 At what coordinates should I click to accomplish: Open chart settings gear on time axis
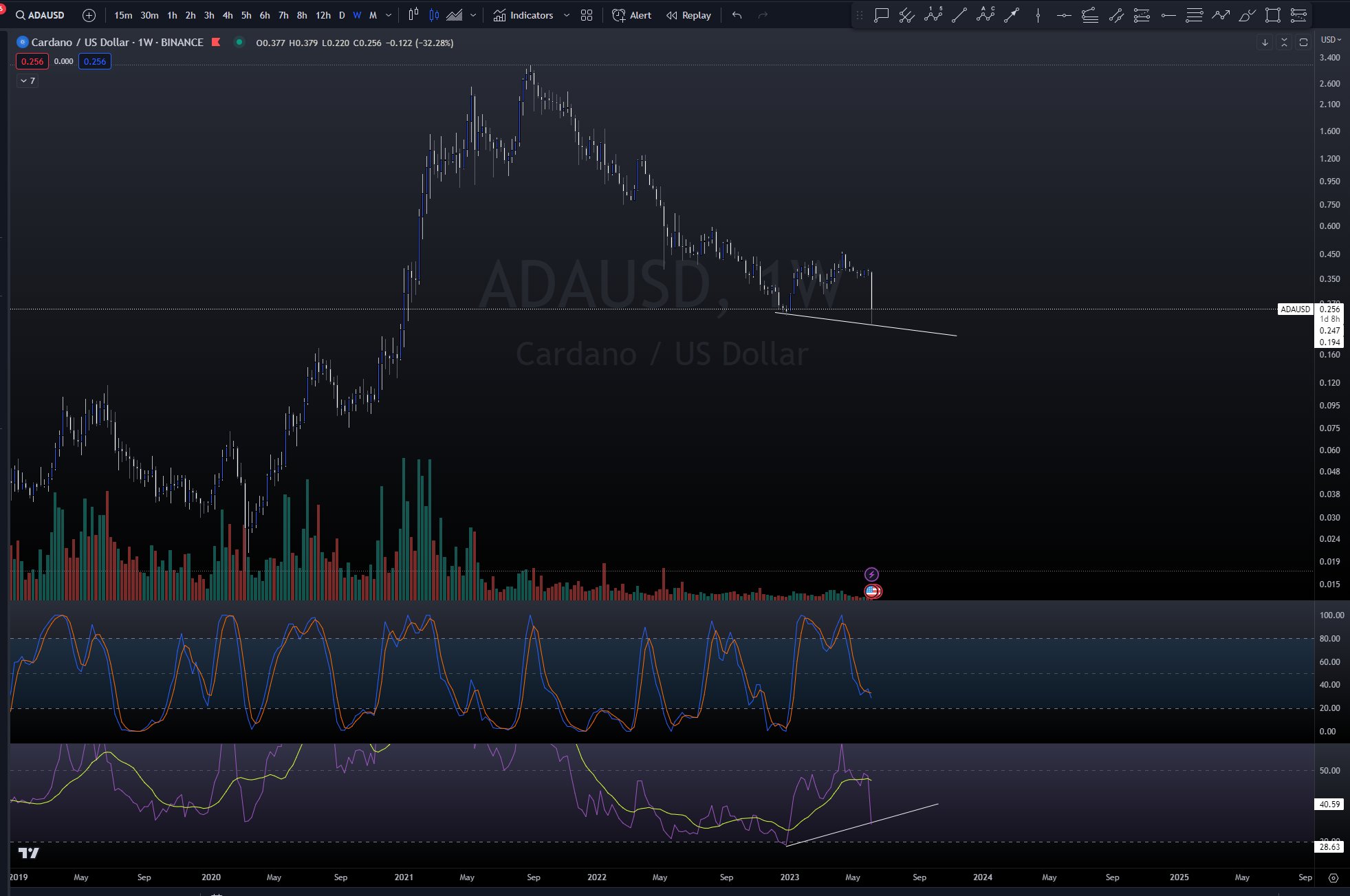(x=1333, y=878)
